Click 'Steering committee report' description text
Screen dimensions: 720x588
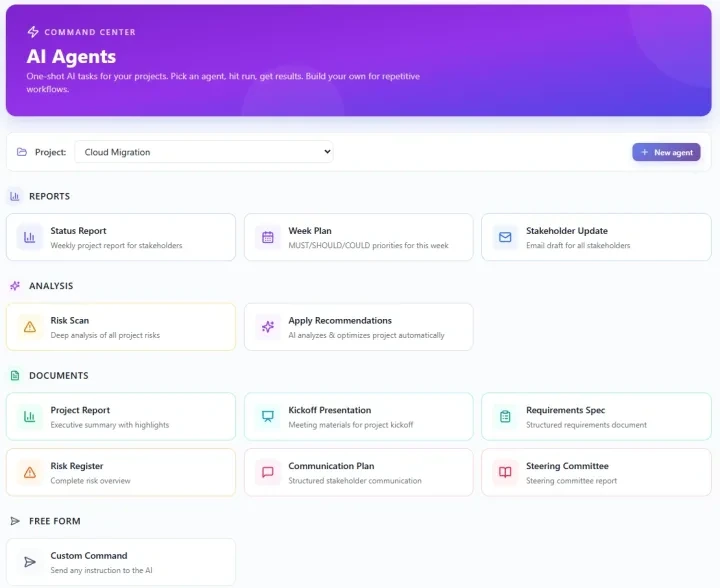[572, 481]
